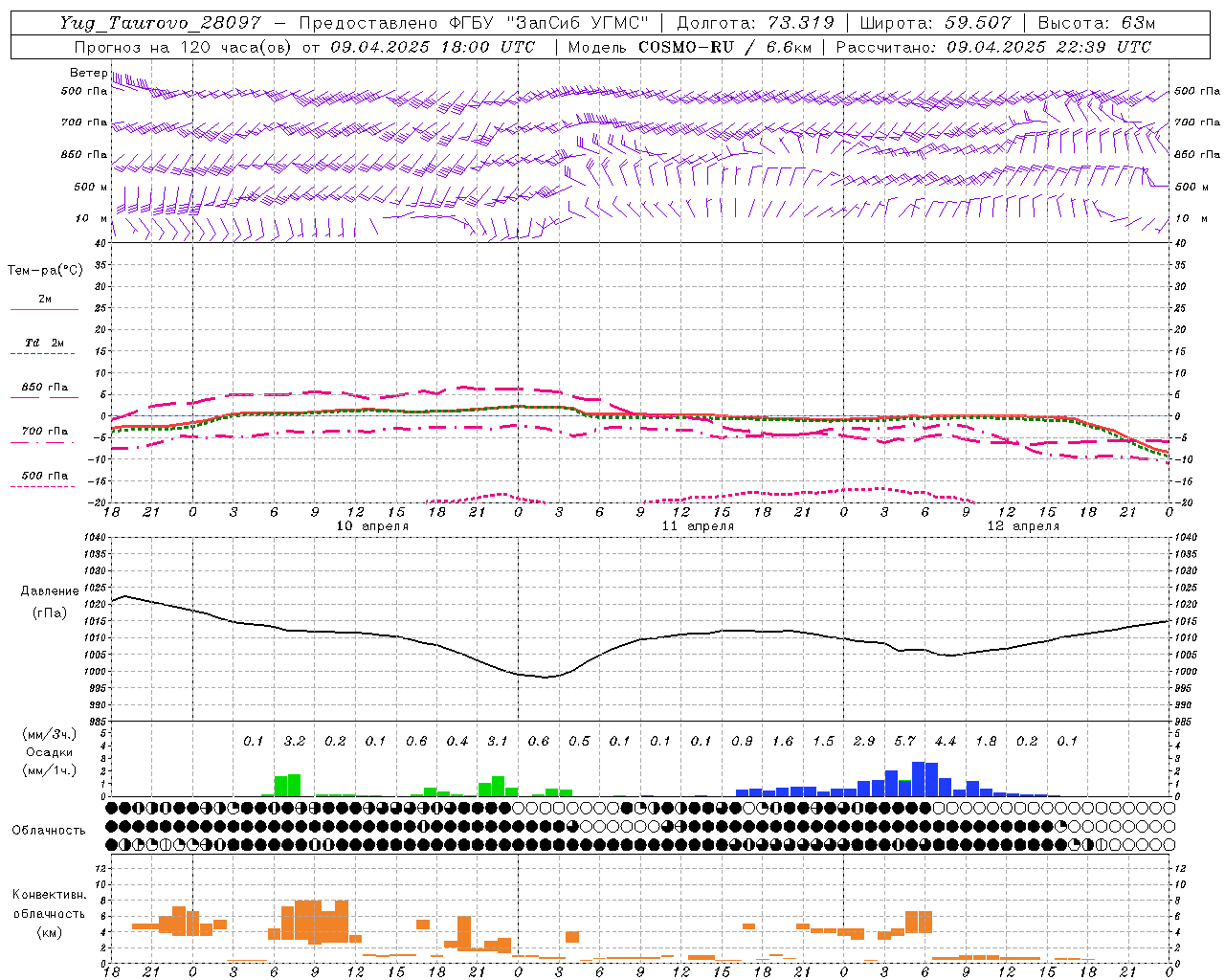Click the 'Долгота: 73.319' longitude field
Viewport: 1225px width, 980px height.
tap(755, 23)
